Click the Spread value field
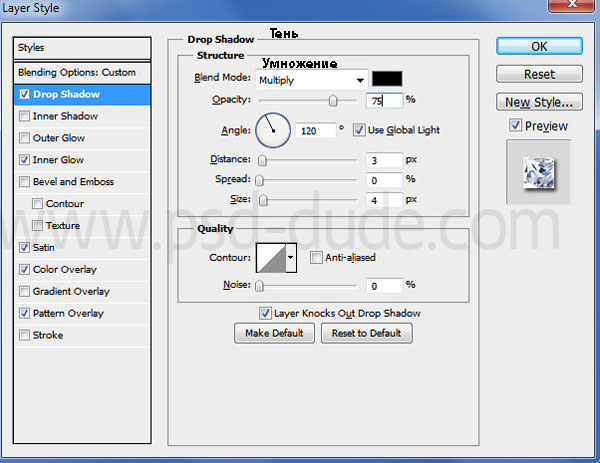Screen dimensions: 600x463 (x=384, y=180)
